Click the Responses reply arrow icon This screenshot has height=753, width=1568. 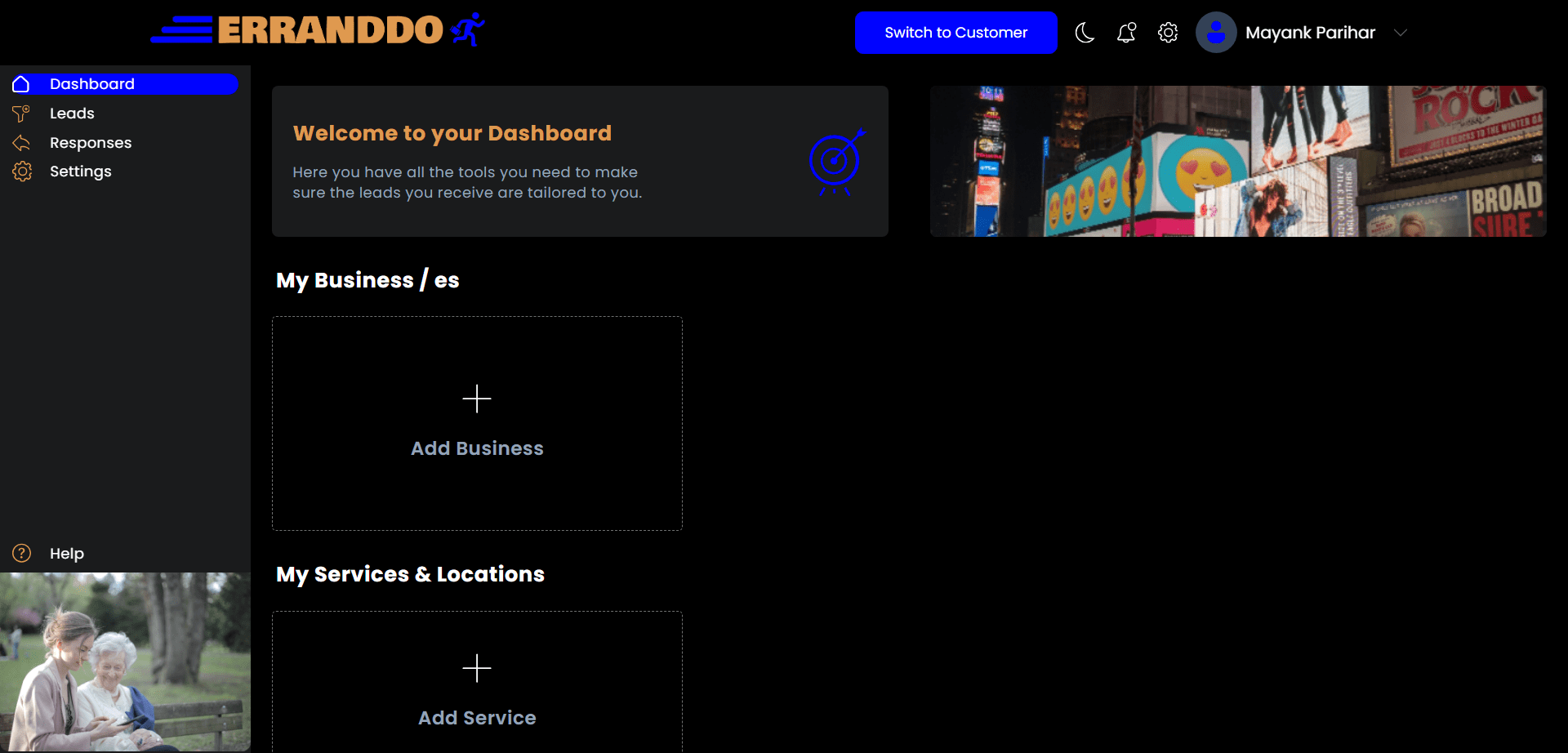point(21,143)
